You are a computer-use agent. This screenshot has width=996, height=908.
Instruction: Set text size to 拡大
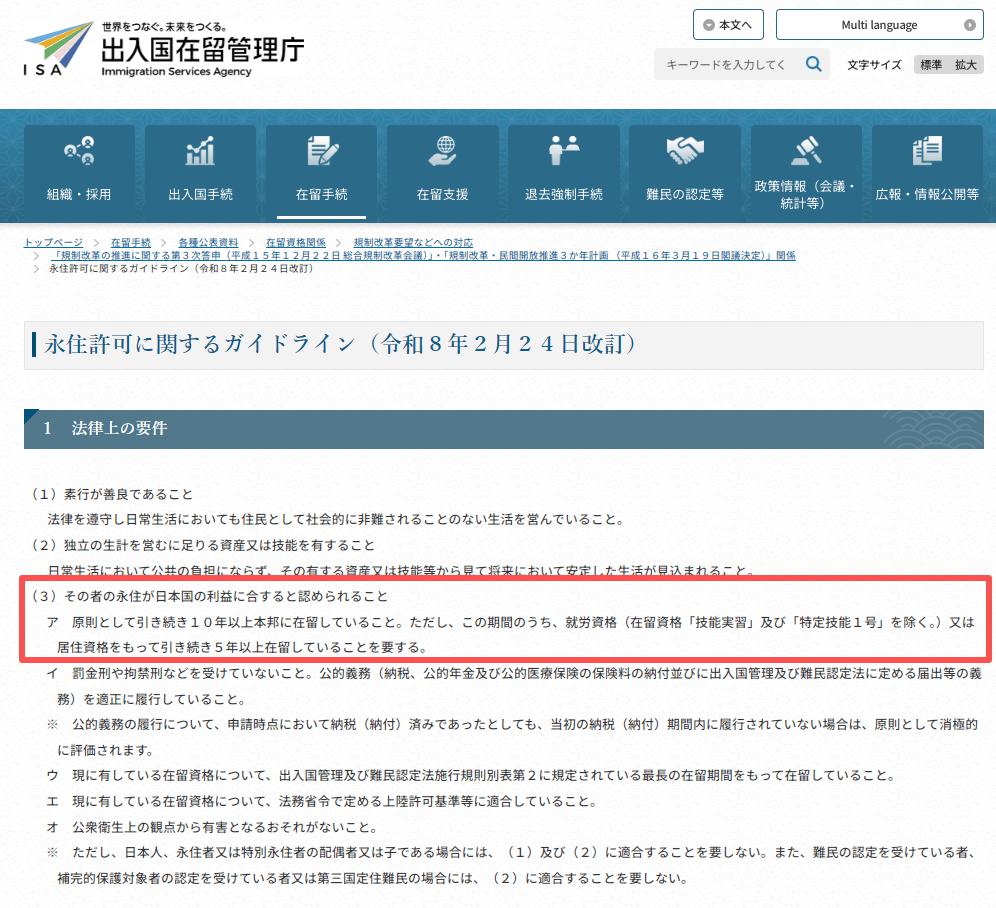[966, 65]
